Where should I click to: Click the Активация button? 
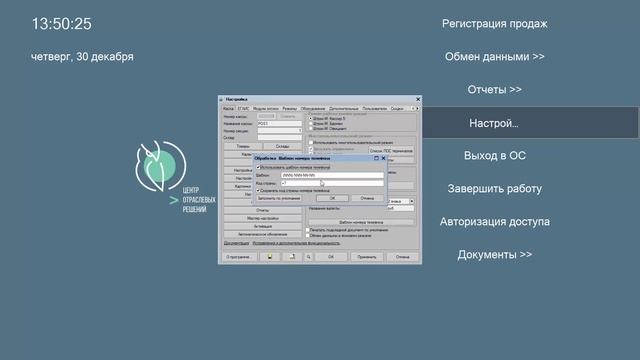pos(262,226)
